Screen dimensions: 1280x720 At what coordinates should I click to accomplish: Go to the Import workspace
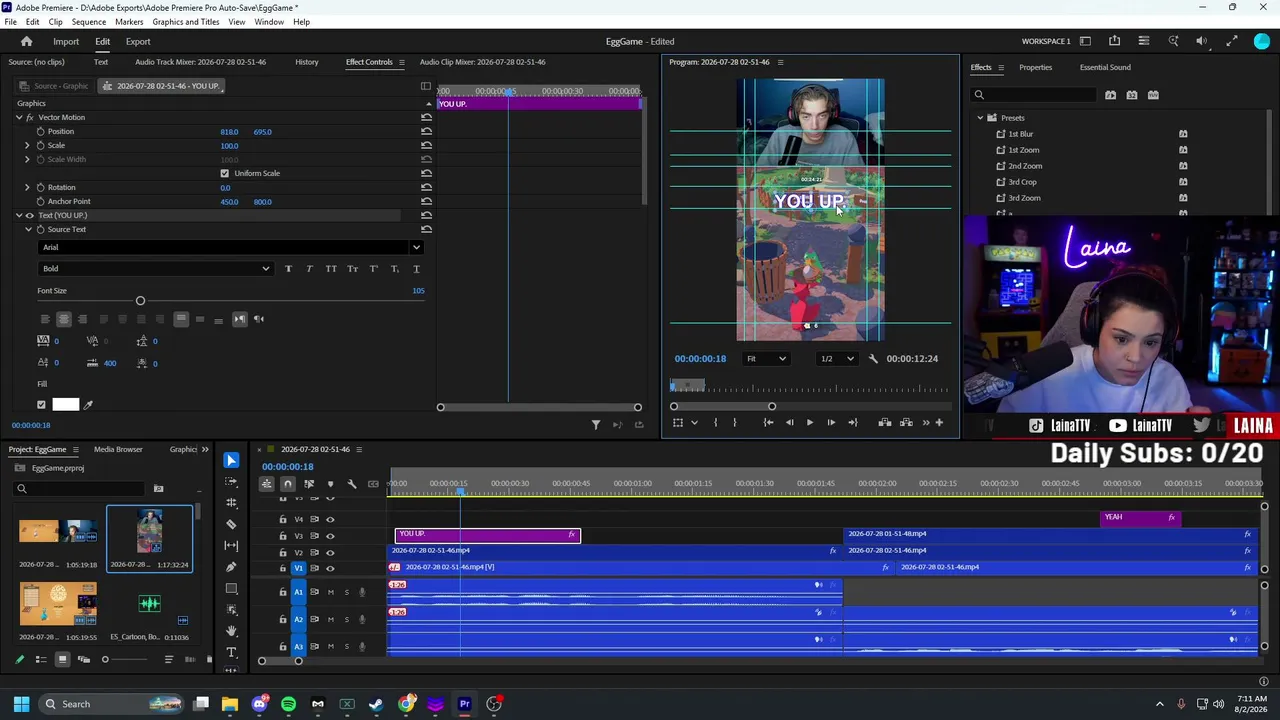click(x=66, y=41)
